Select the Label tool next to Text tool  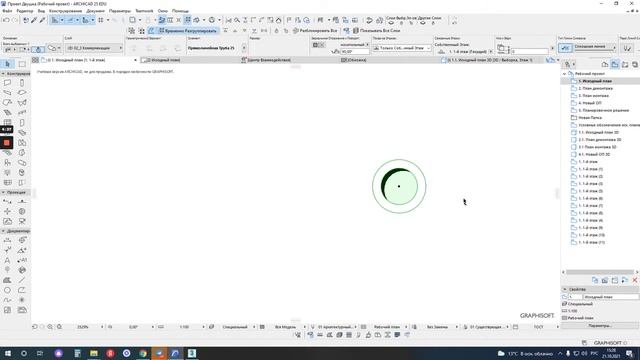click(x=22, y=260)
